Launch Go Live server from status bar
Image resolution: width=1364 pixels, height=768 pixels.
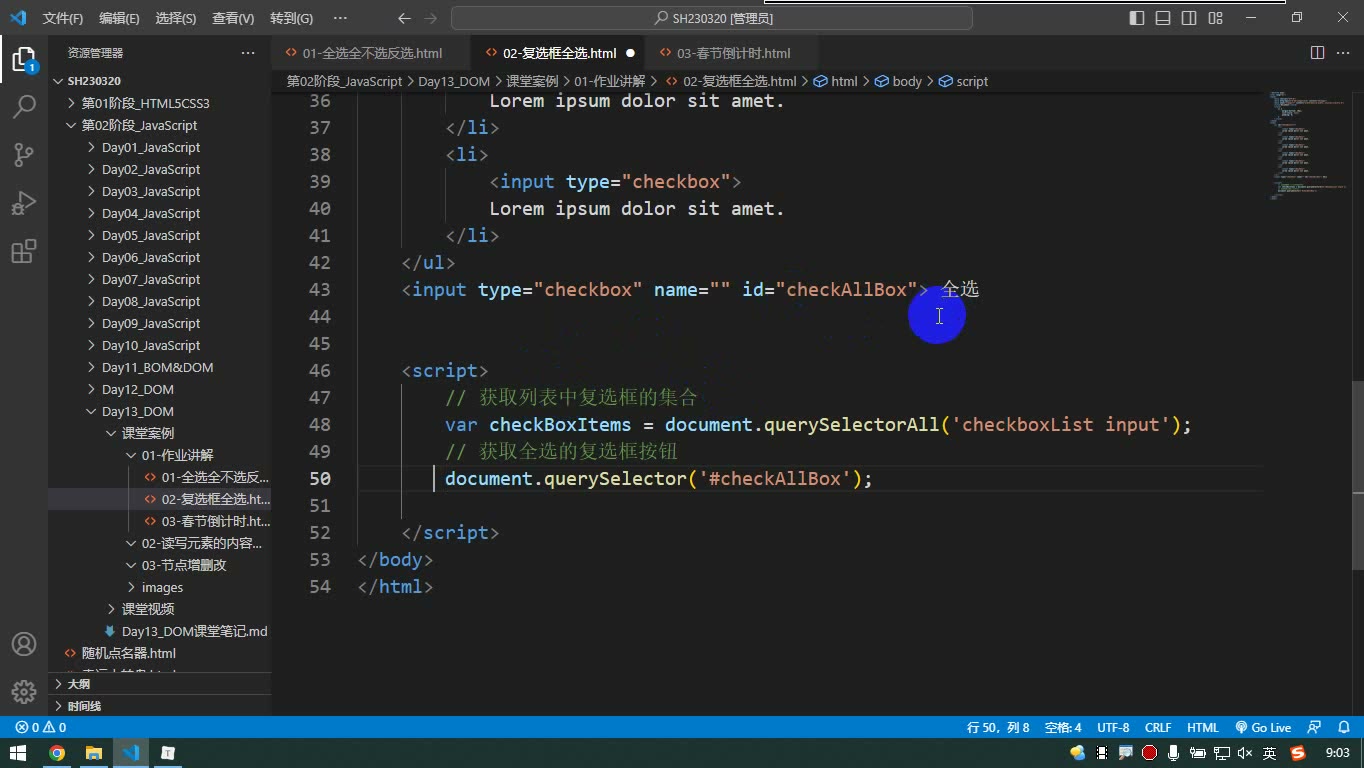(1263, 727)
